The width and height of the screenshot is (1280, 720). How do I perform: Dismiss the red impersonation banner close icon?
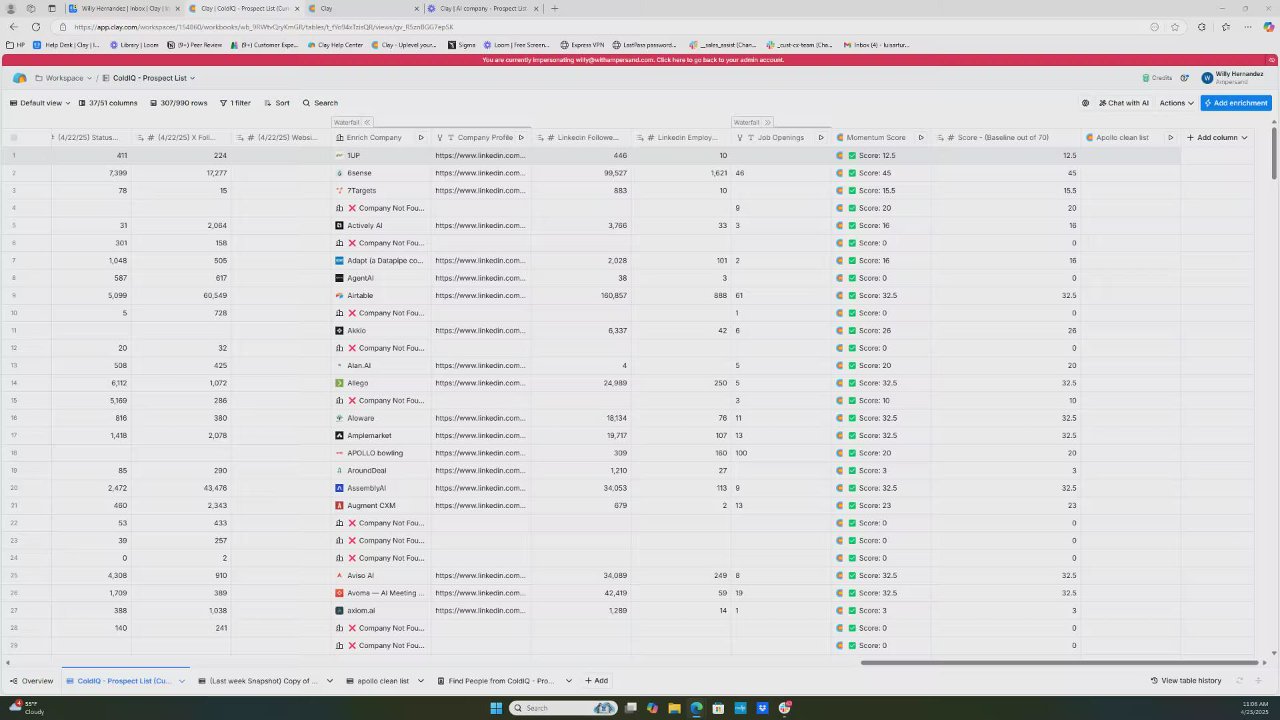1272,60
